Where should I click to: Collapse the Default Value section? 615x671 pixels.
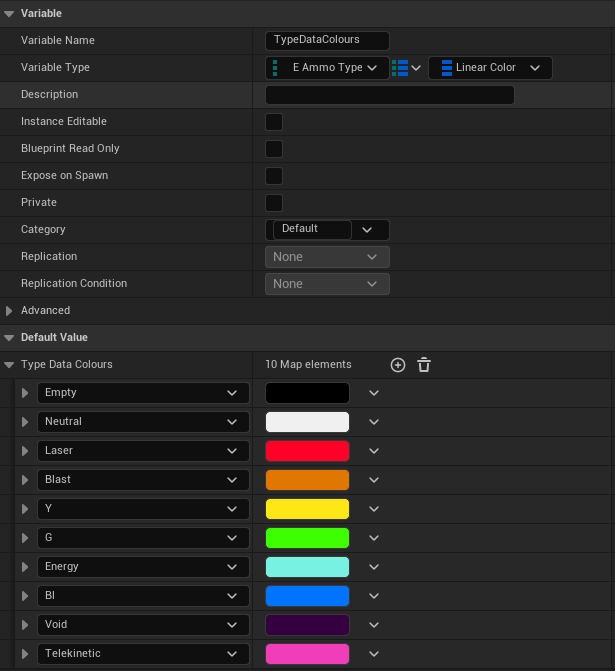pyautogui.click(x=9, y=338)
